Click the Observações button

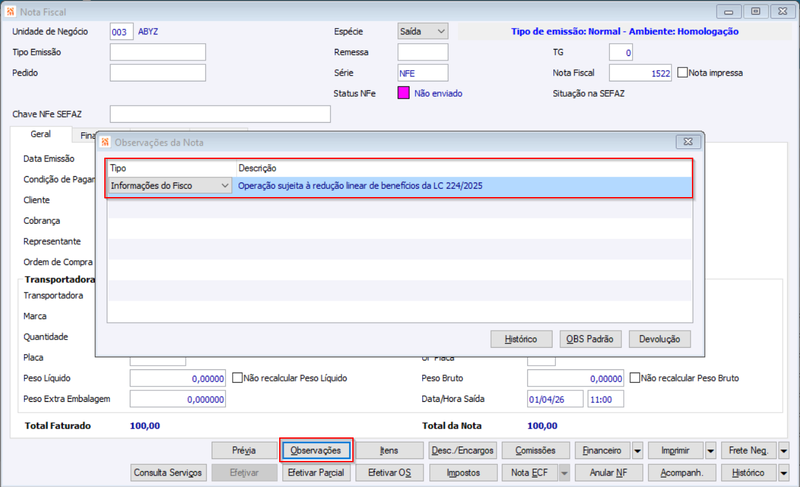(x=316, y=451)
